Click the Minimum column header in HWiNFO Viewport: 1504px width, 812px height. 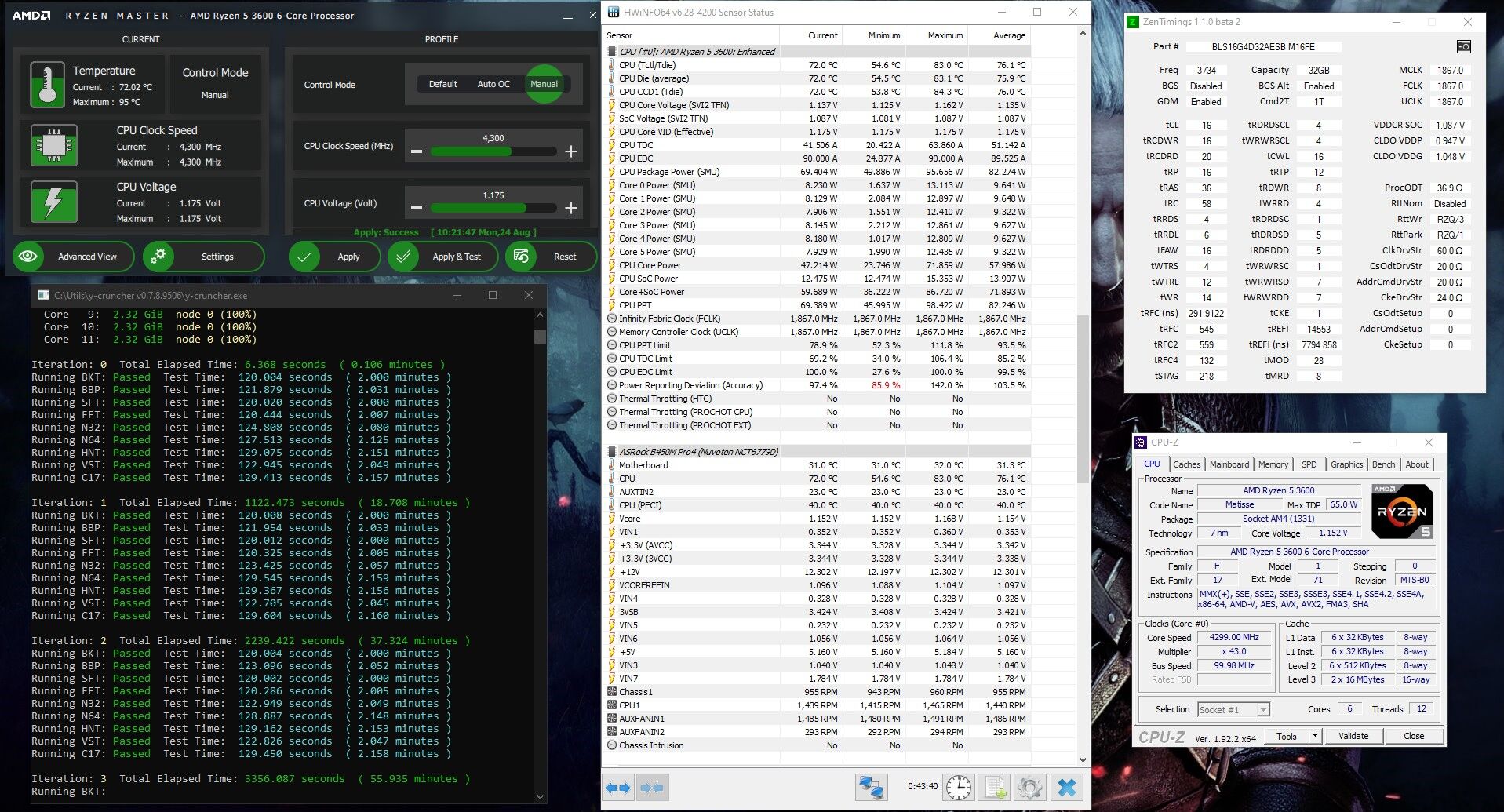(x=873, y=35)
